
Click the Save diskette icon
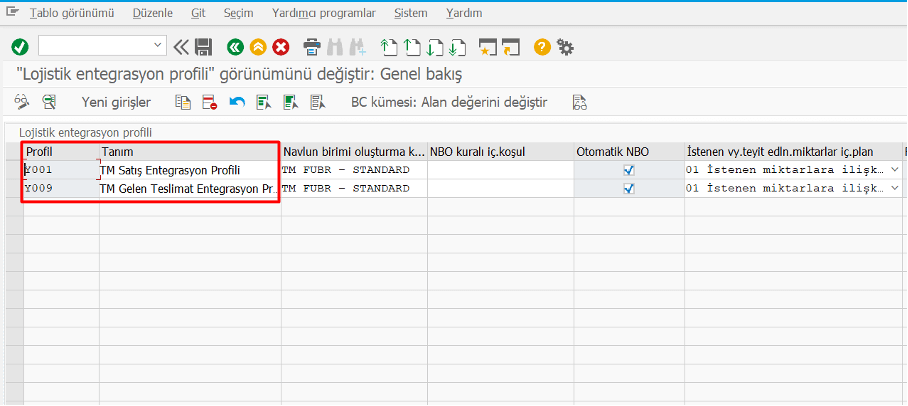[x=204, y=46]
